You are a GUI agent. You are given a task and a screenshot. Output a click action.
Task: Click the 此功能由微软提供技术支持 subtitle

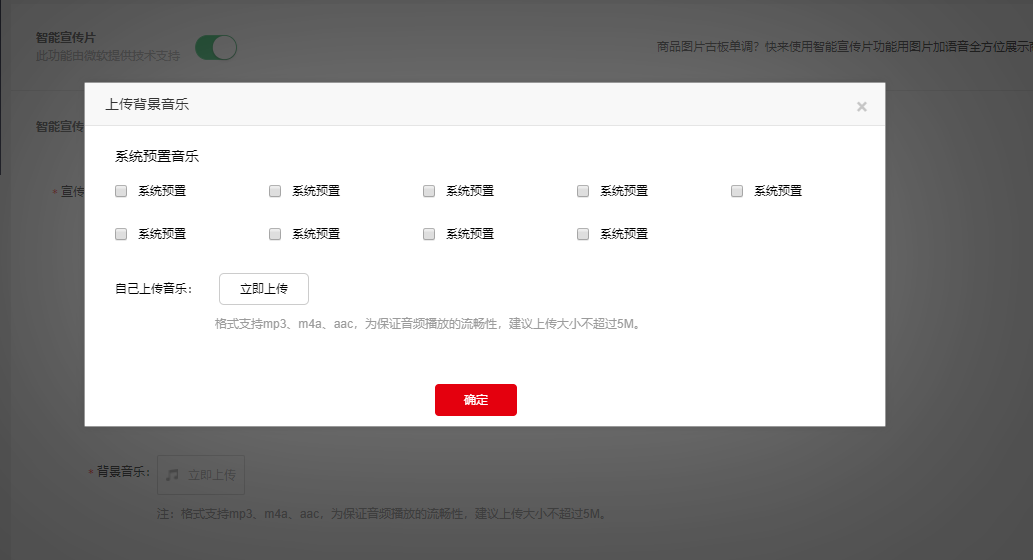tap(108, 56)
